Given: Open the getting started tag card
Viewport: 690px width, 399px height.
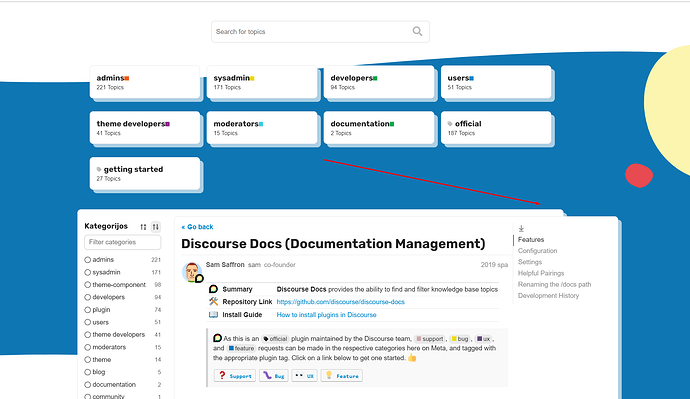Looking at the screenshot, I should click(144, 173).
